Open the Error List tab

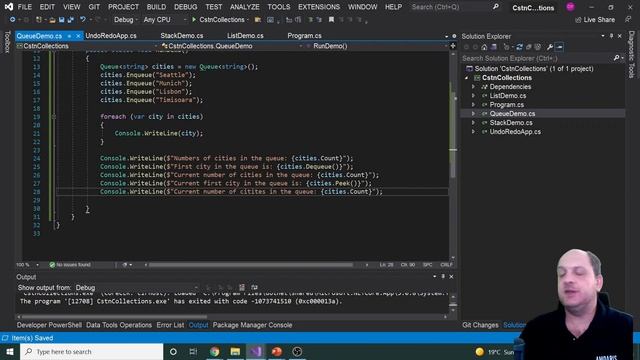point(170,325)
